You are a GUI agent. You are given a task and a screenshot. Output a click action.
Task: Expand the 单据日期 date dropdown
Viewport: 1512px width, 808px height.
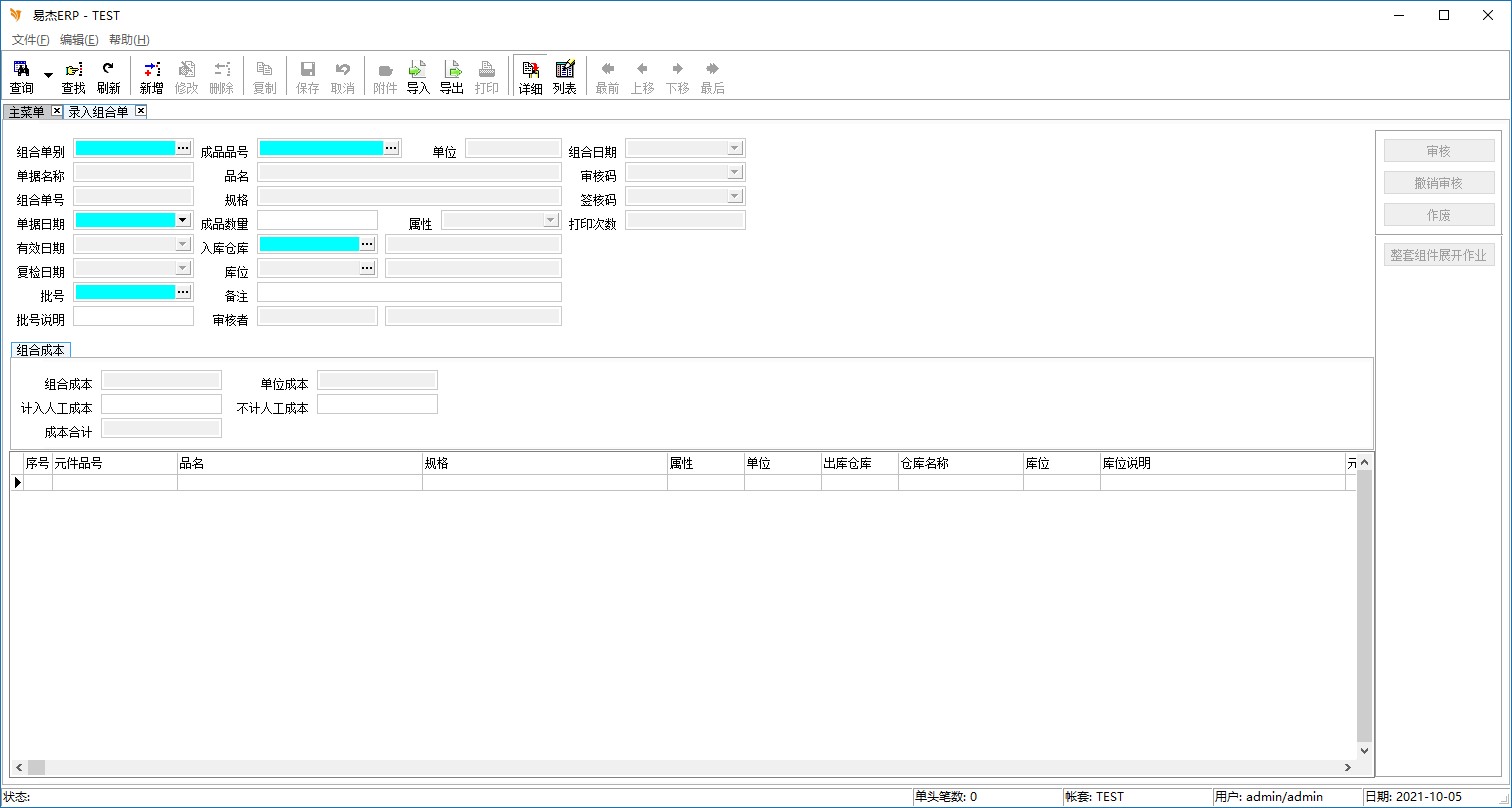pos(182,220)
